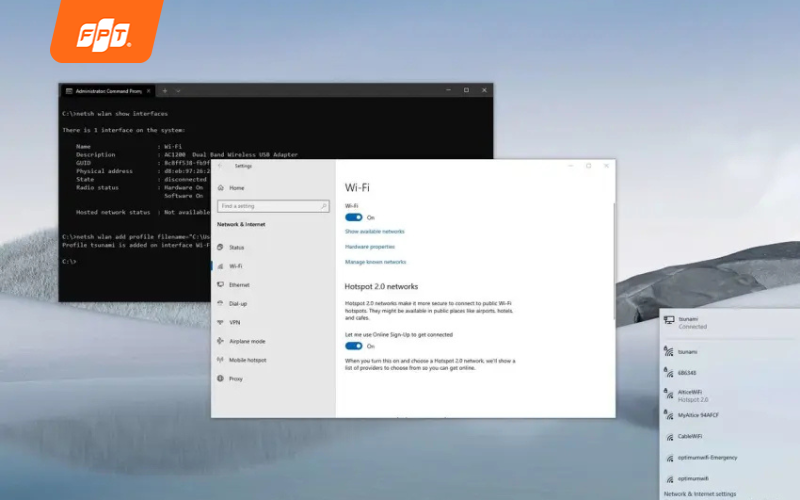
Task: Click the Dial-up icon in sidebar
Action: [220, 303]
